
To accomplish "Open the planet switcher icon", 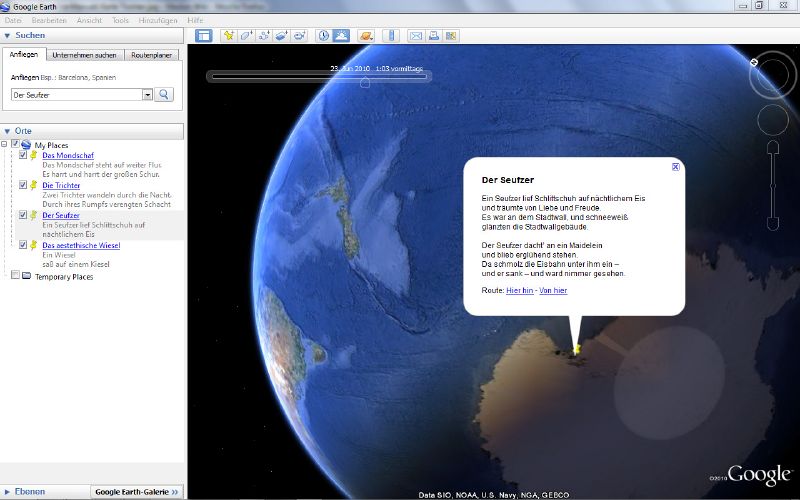I will click(x=367, y=36).
